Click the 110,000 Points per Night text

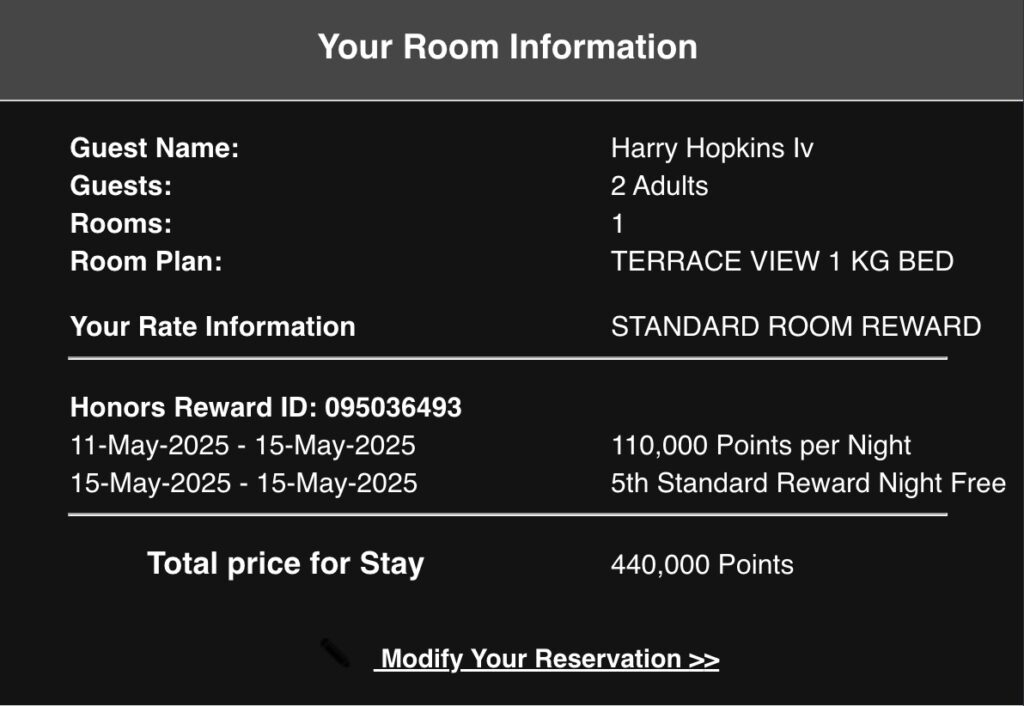click(x=761, y=446)
